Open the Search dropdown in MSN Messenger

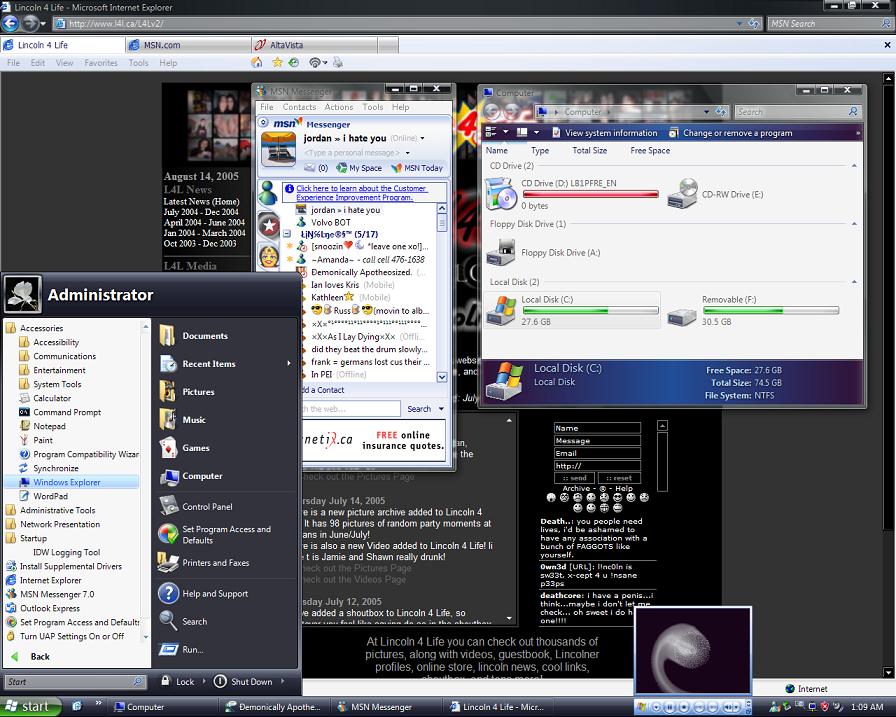[442, 408]
